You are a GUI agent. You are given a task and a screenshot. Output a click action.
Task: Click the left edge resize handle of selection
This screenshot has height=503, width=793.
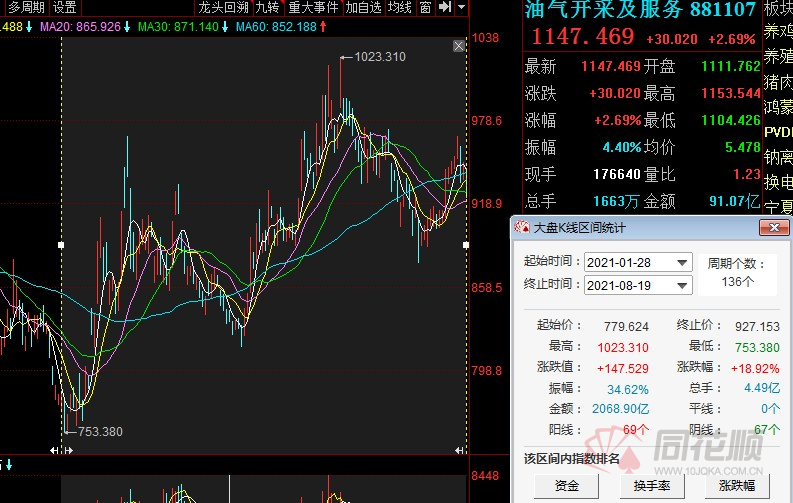pyautogui.click(x=62, y=244)
